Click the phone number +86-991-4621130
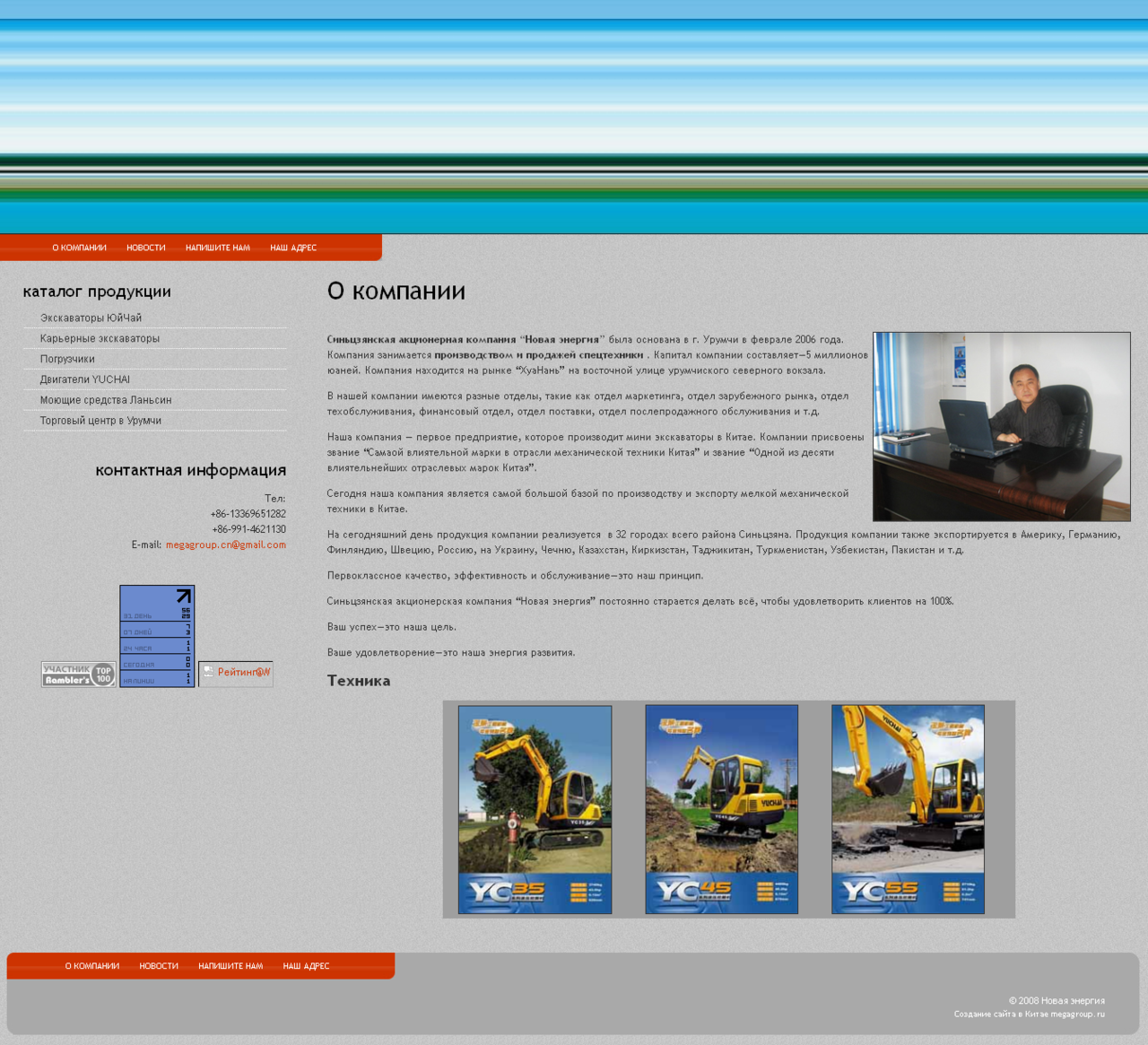 pos(249,529)
